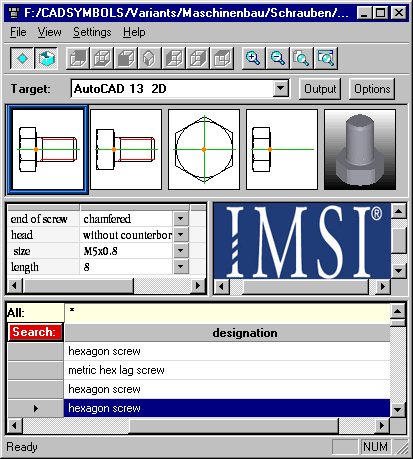Screen dimensions: 413x459
Task: Click the current row arrow marker
Action: tap(35, 408)
